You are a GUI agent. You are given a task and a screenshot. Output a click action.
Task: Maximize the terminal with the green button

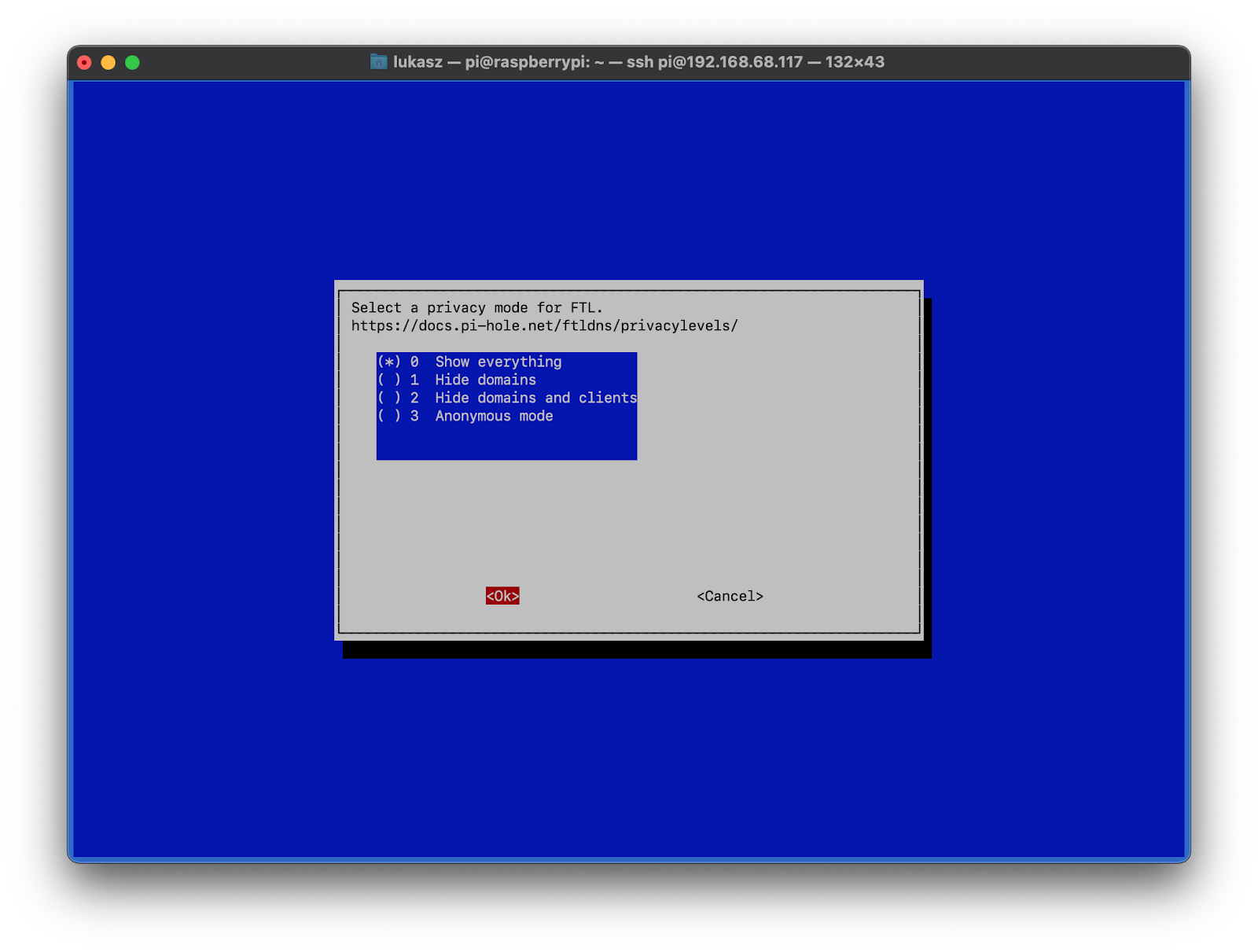132,62
